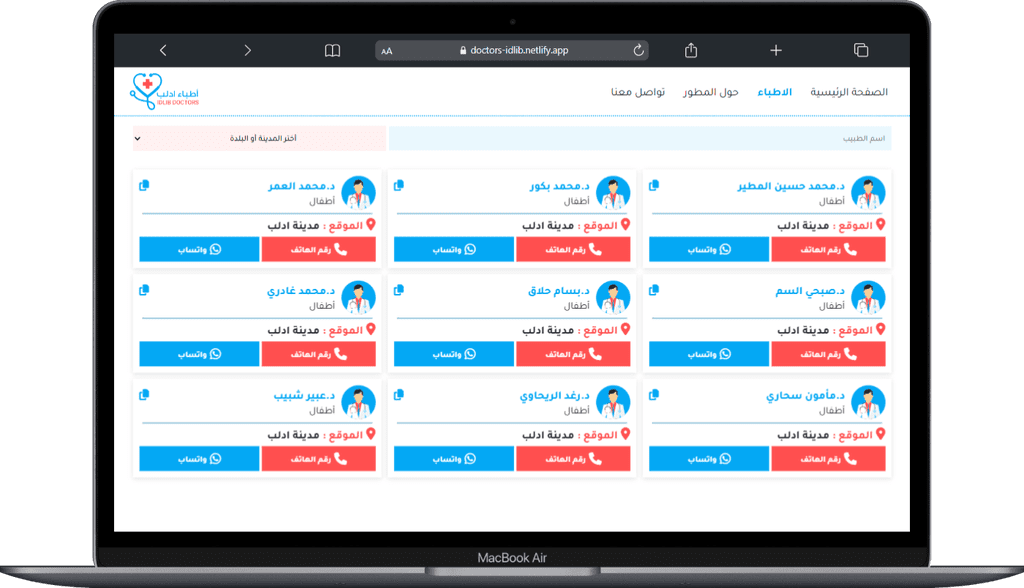This screenshot has height=588, width=1024.
Task: Copy info icon on د.صبحي السم card
Action: click(654, 290)
